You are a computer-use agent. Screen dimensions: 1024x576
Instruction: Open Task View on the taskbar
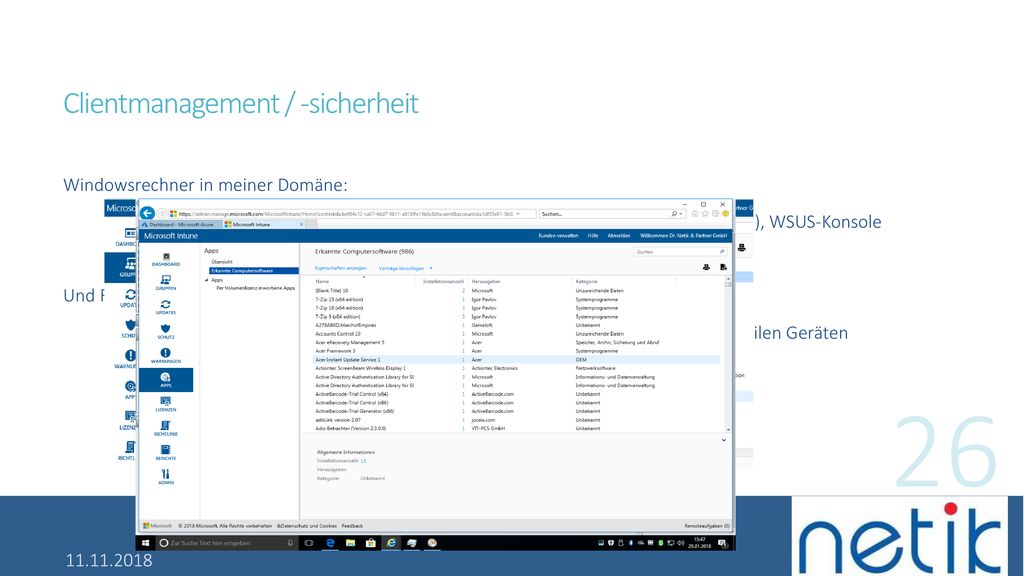pos(309,543)
